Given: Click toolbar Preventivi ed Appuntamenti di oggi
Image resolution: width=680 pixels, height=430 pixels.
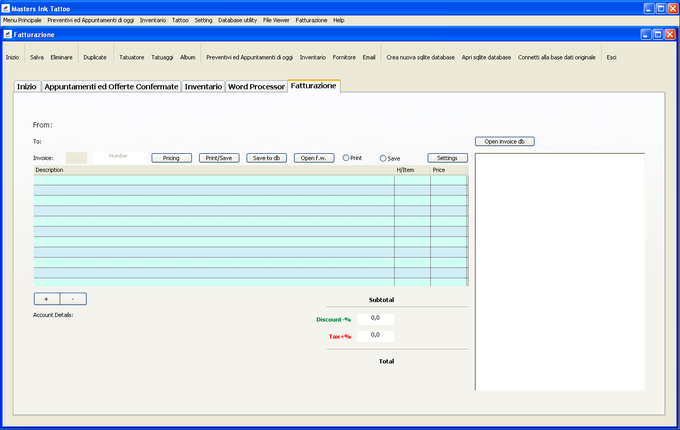Looking at the screenshot, I should click(249, 57).
